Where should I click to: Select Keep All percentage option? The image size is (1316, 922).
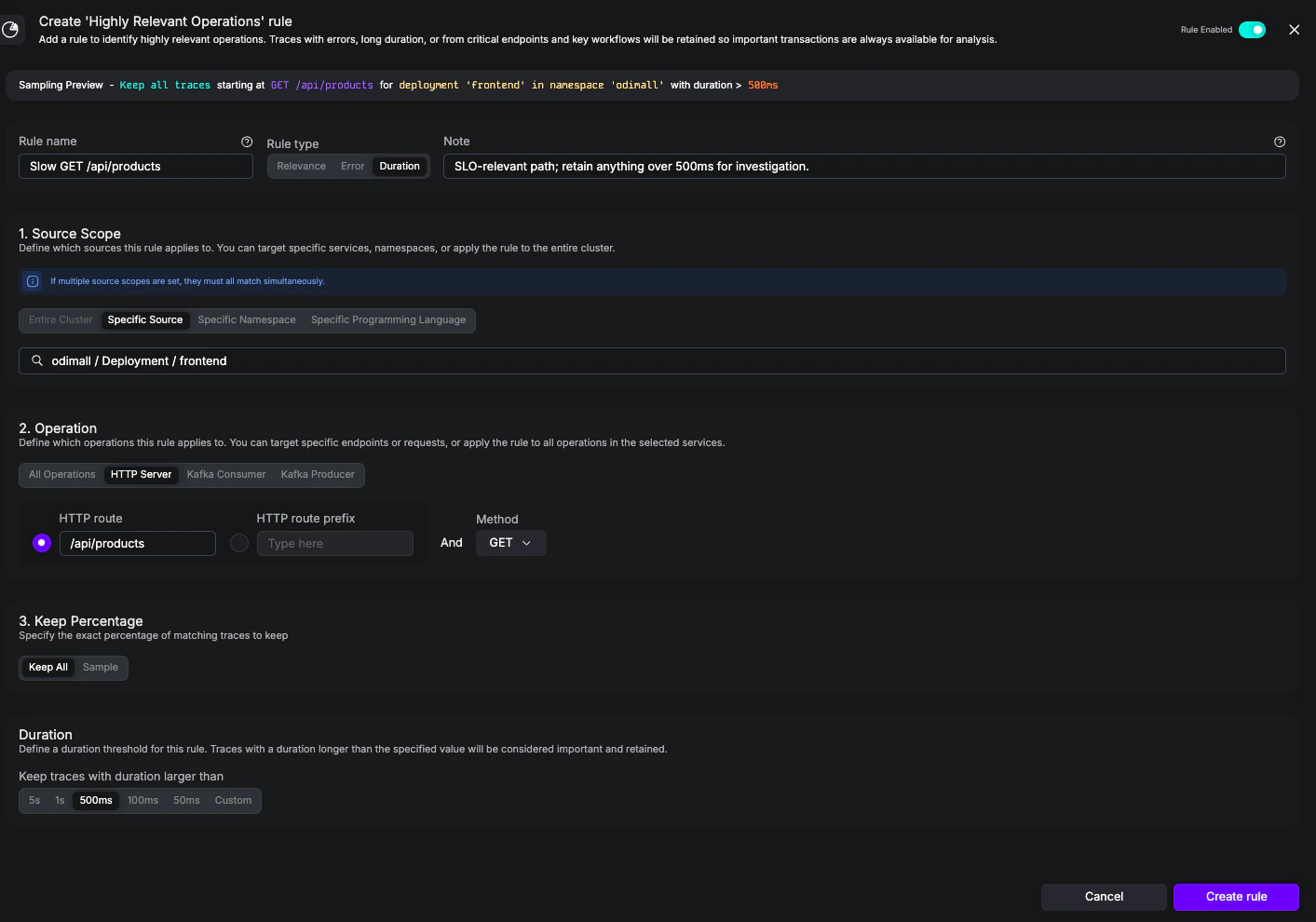coord(48,668)
